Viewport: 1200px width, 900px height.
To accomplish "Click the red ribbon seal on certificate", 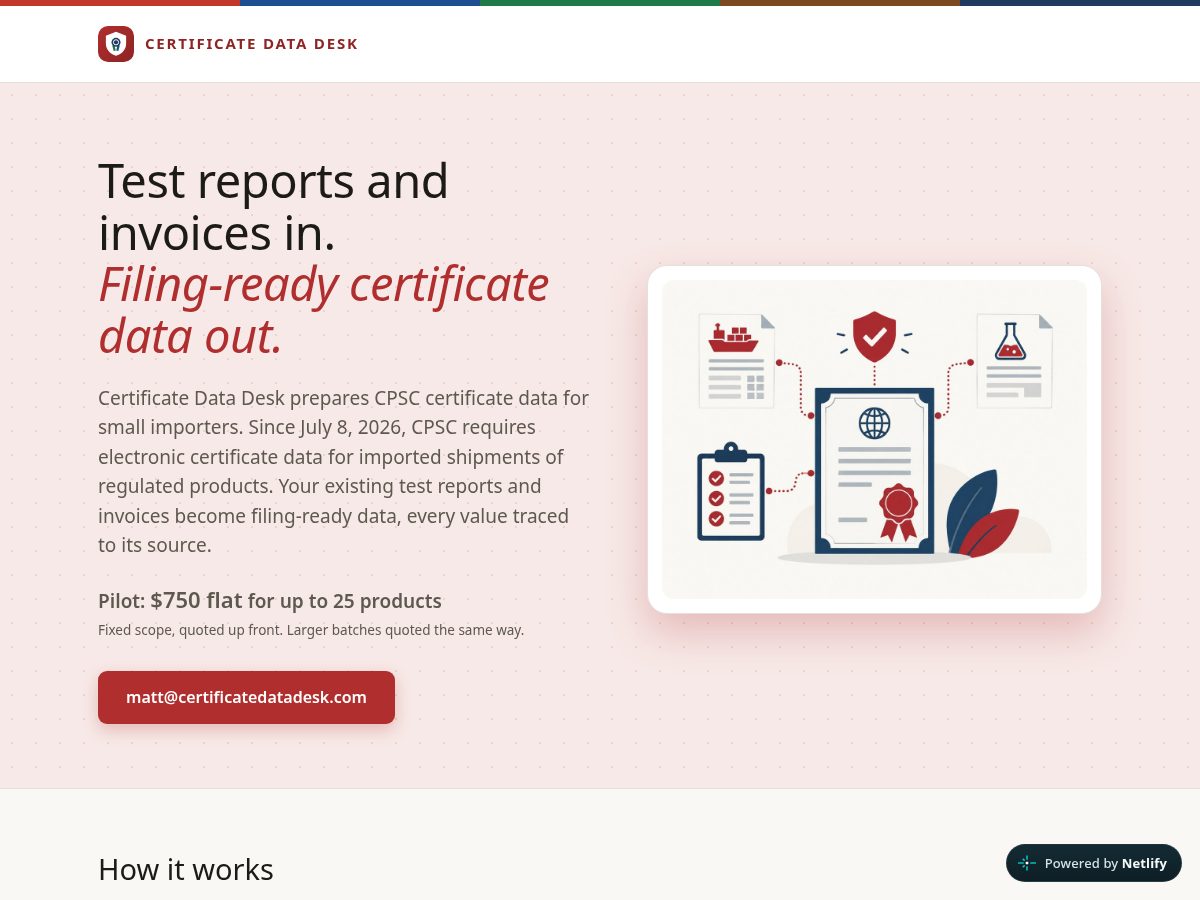I will coord(898,513).
